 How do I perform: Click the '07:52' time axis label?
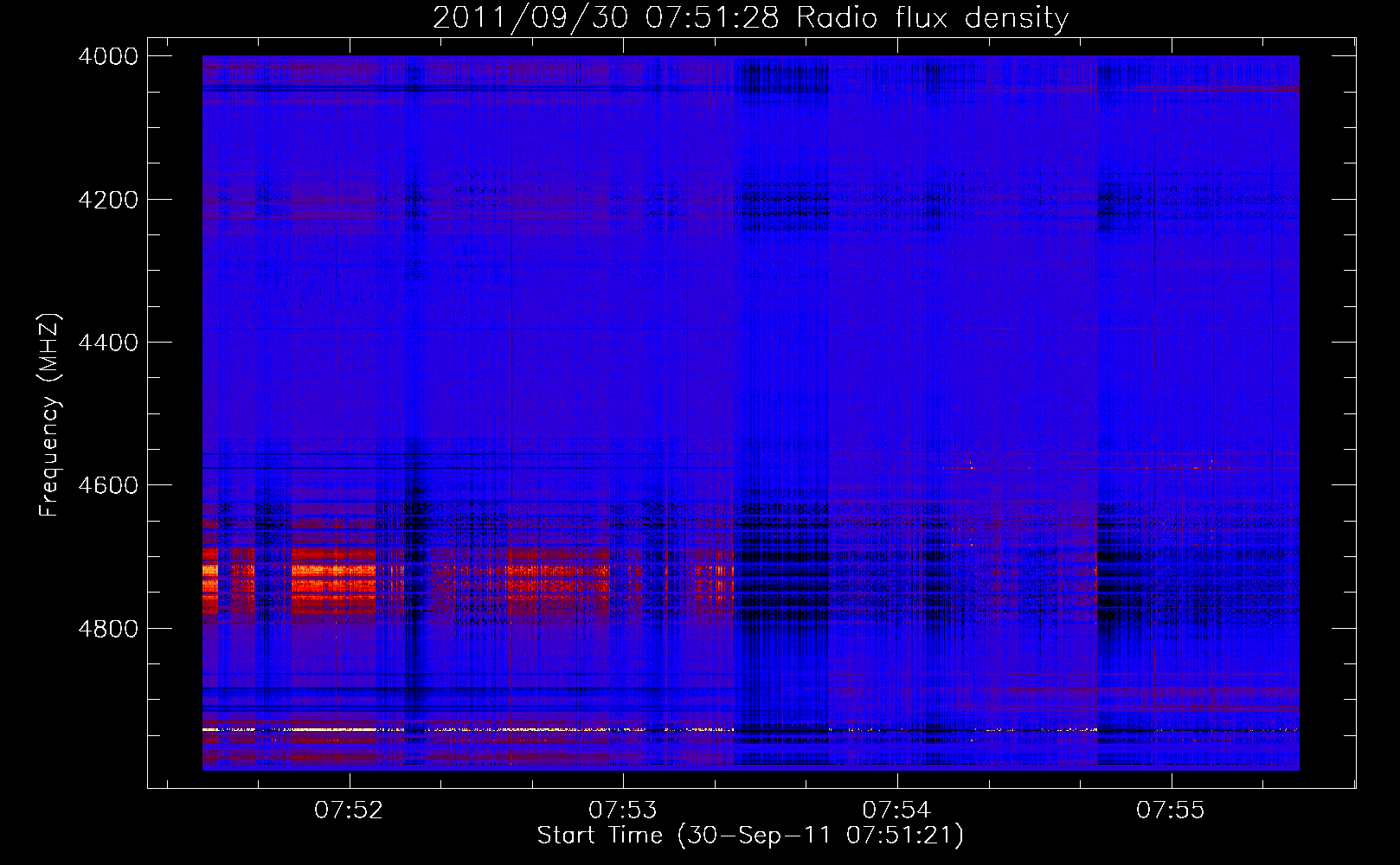click(x=349, y=811)
